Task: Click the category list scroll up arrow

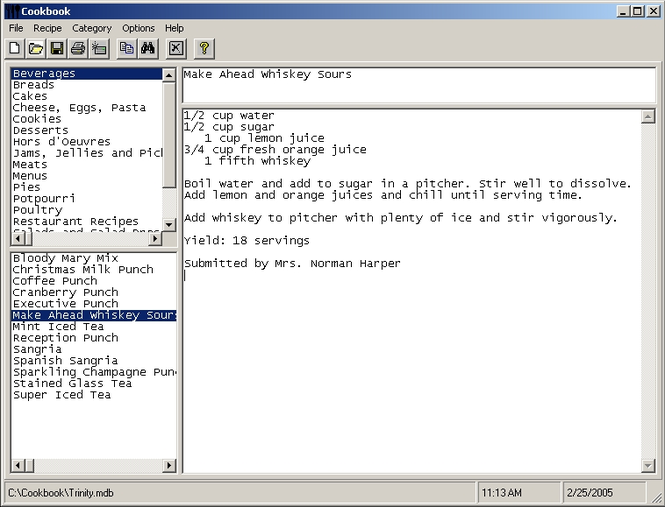Action: coord(169,75)
